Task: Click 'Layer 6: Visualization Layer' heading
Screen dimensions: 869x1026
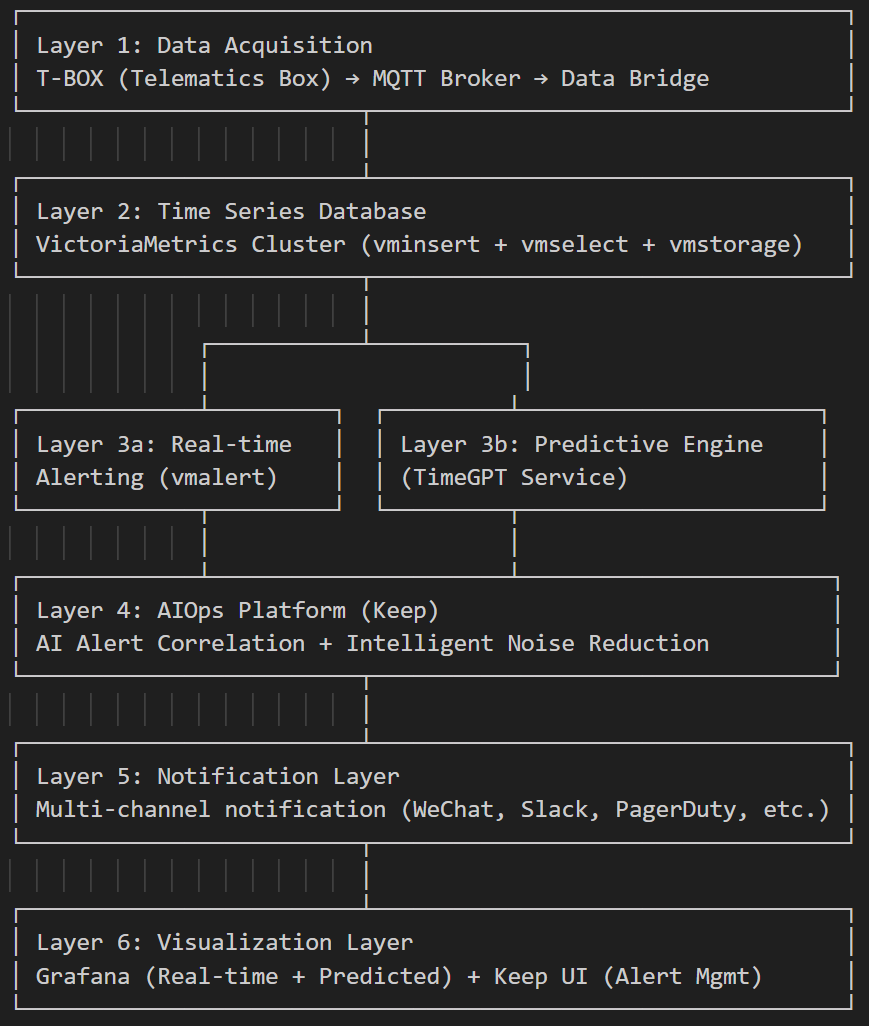Action: point(224,942)
